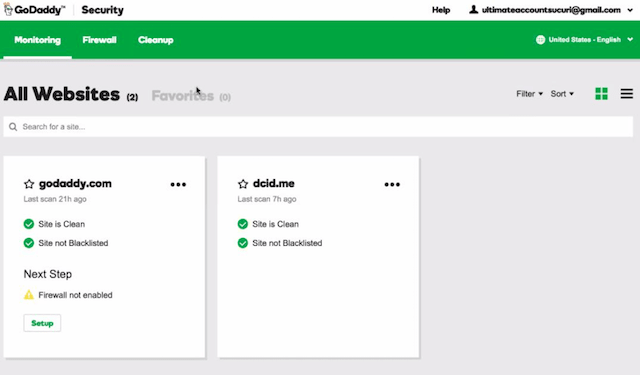640x375 pixels.
Task: Click the GoDaddy logo
Action: [34, 10]
